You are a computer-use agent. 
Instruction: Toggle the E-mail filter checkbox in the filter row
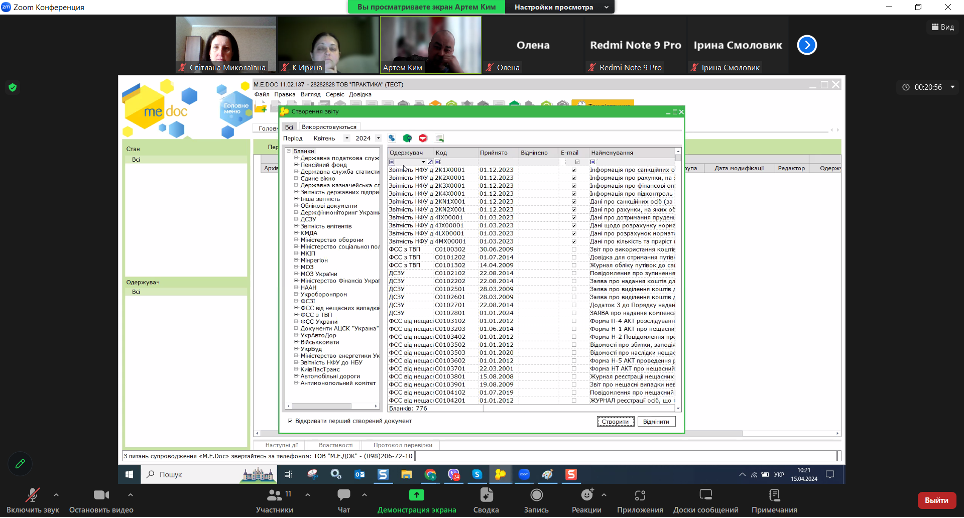point(577,162)
